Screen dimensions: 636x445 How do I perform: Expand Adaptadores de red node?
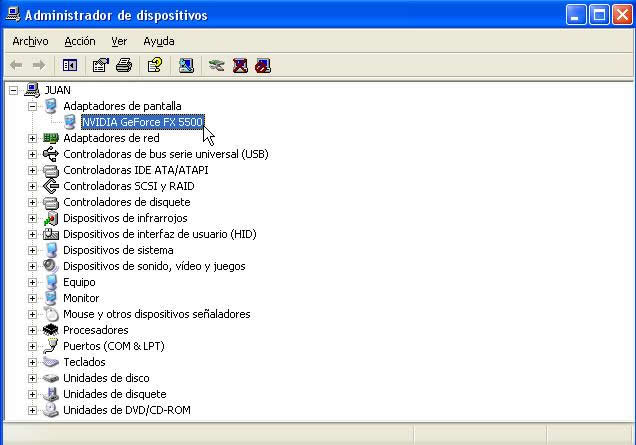click(32, 138)
